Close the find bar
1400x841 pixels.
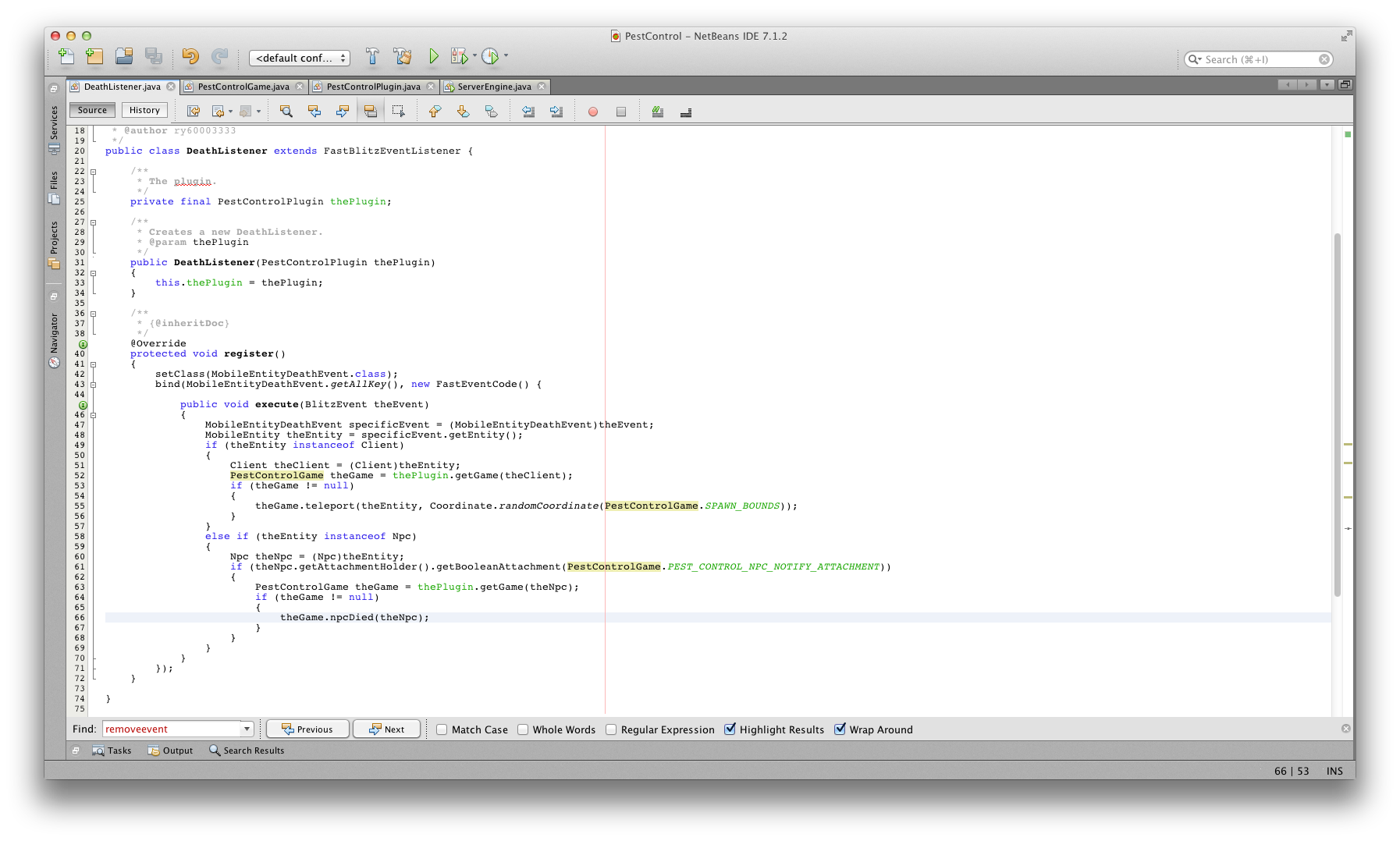pyautogui.click(x=1346, y=729)
